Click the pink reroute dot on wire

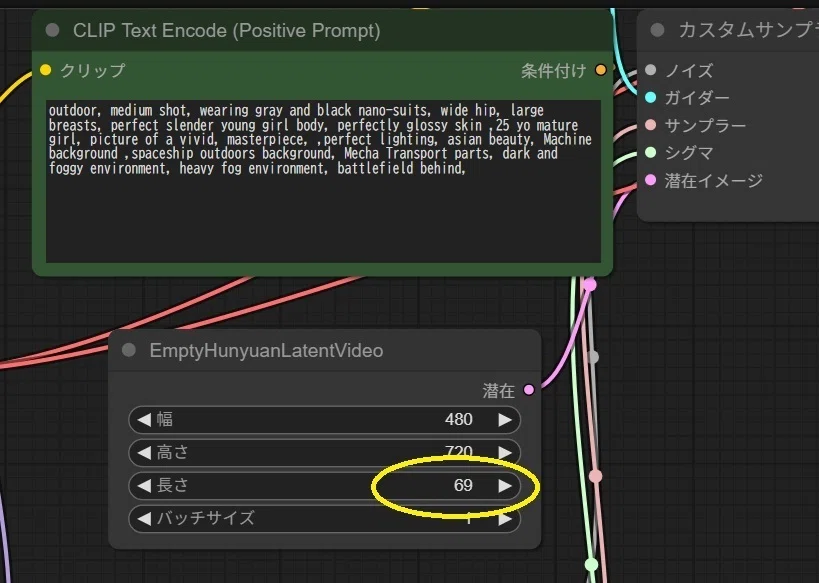click(595, 476)
